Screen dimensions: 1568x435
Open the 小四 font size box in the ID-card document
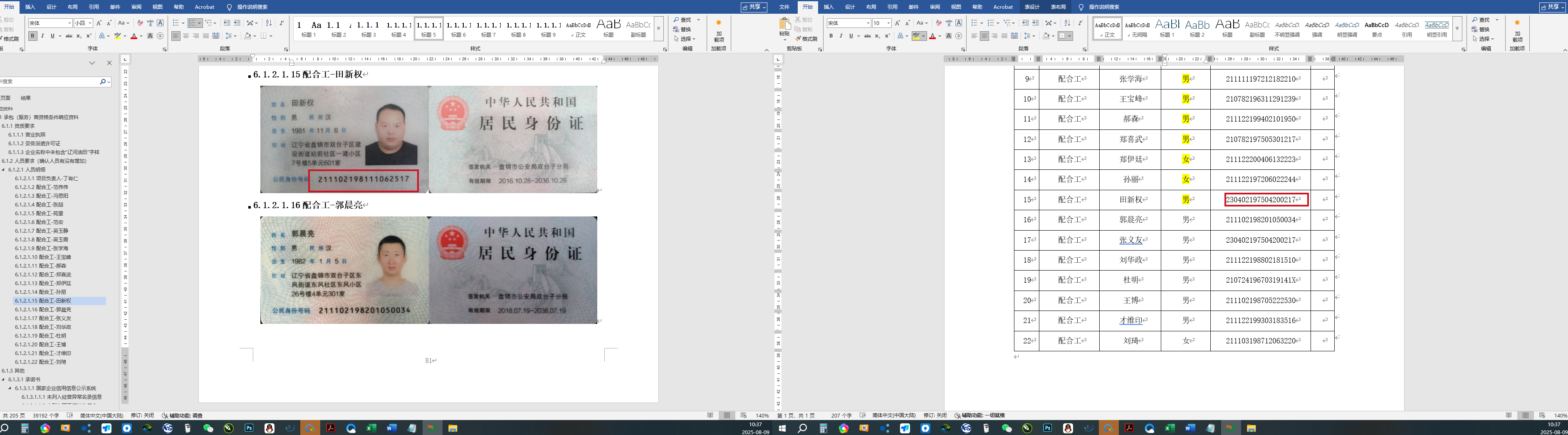[83, 23]
